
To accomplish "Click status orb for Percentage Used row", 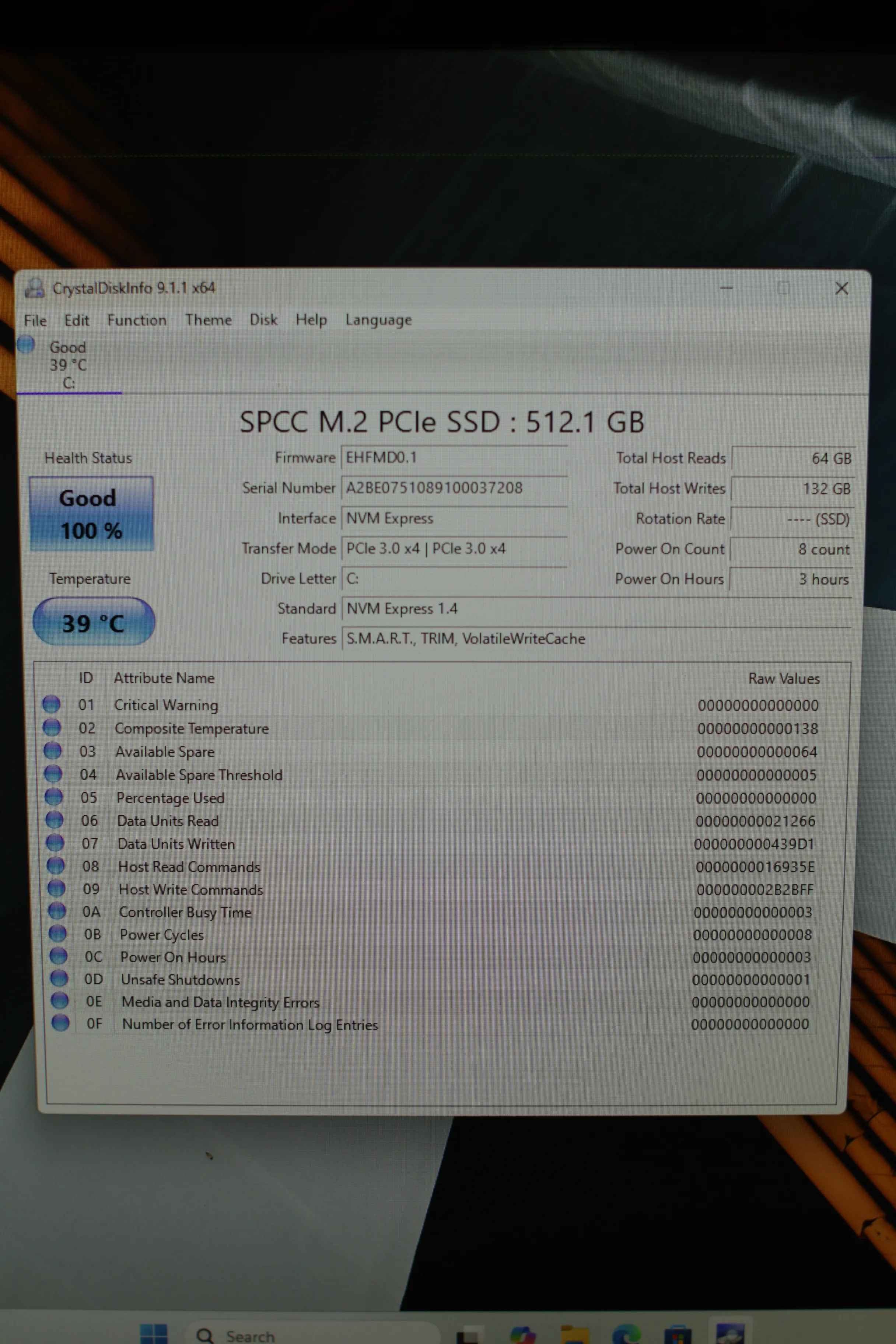I will coord(54,796).
